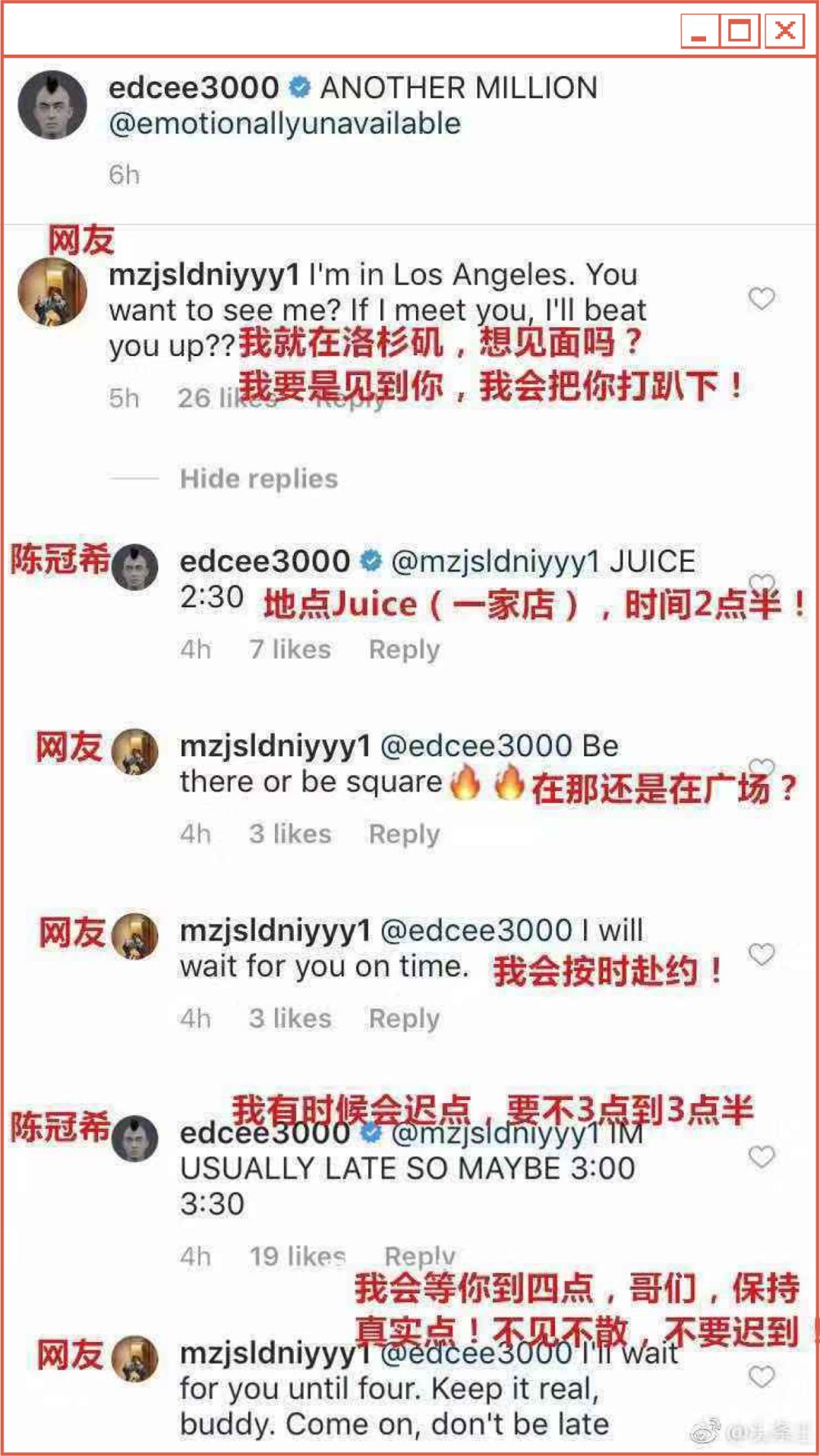Like the "USUALLY LATE SO MAYBE 3:00" comment
This screenshot has width=820, height=1456.
[x=762, y=1157]
